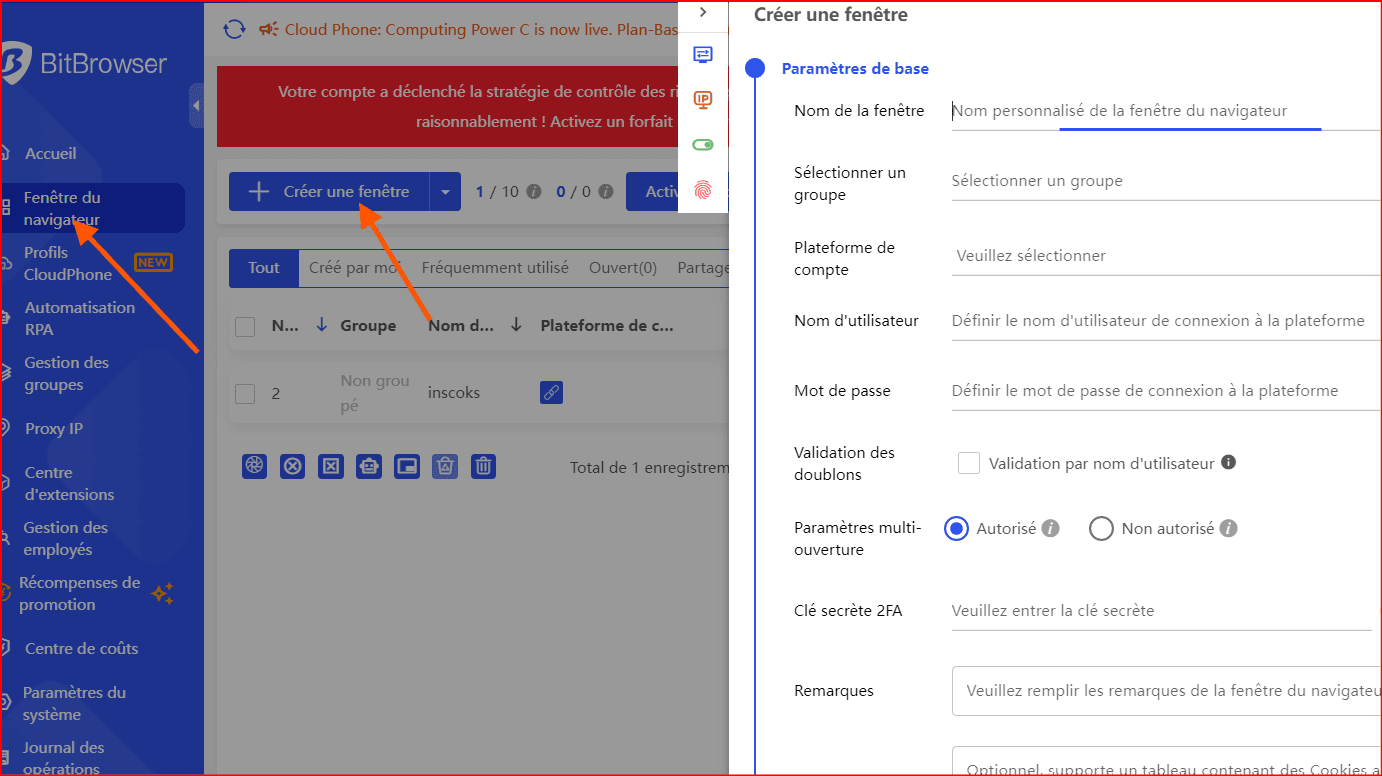
Task: Select the Non autorisé radio button
Action: [1101, 528]
